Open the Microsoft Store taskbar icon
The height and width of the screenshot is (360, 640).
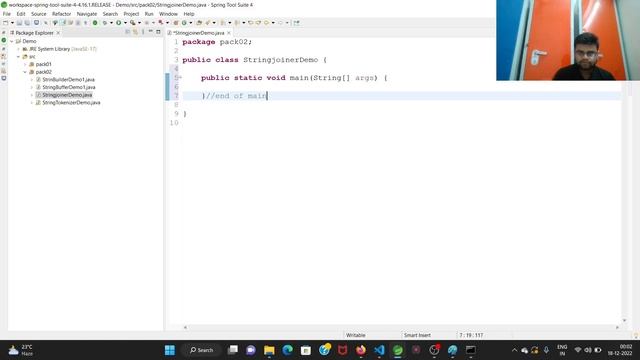click(306, 350)
